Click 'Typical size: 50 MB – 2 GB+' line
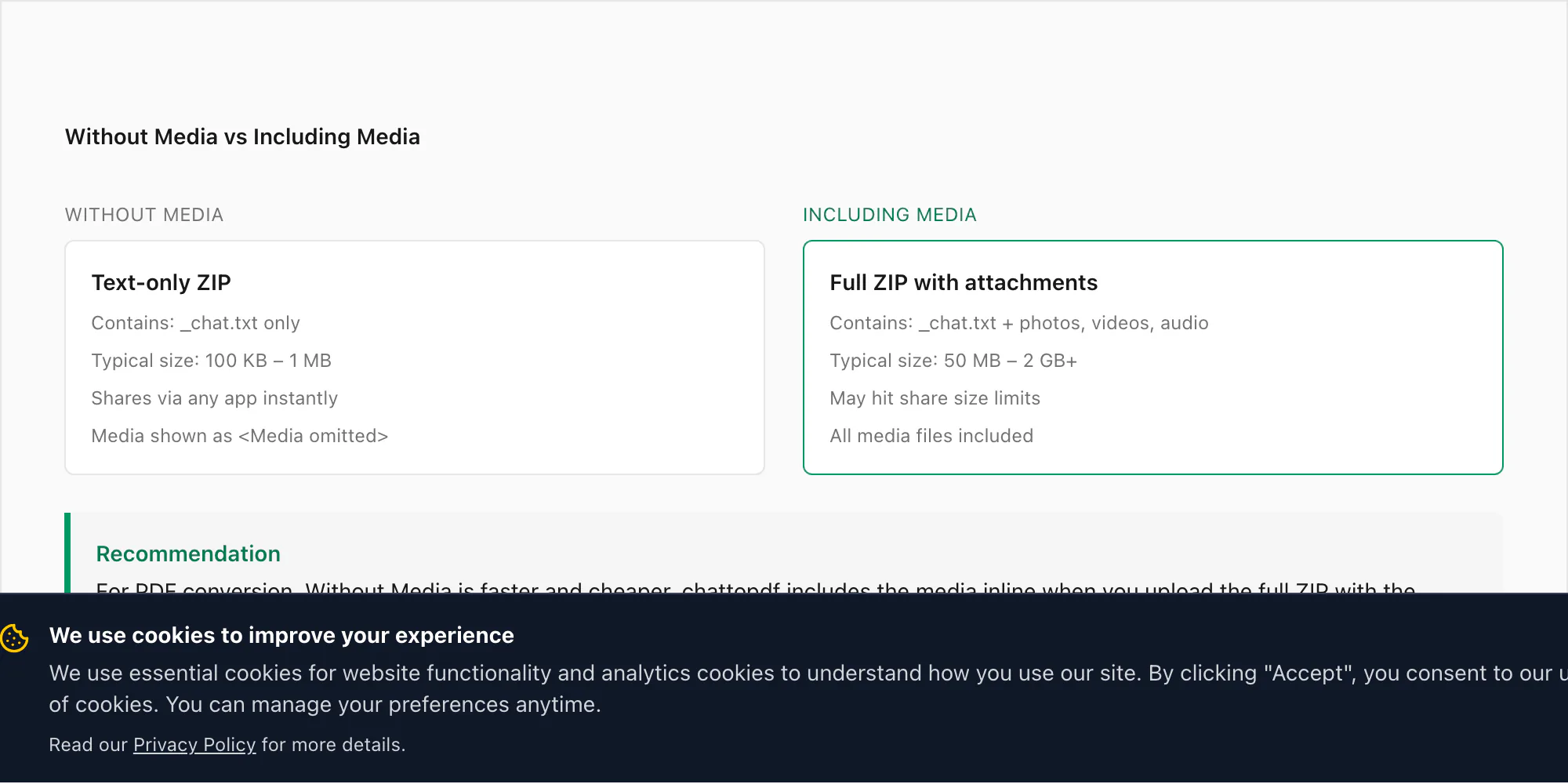 [x=953, y=361]
